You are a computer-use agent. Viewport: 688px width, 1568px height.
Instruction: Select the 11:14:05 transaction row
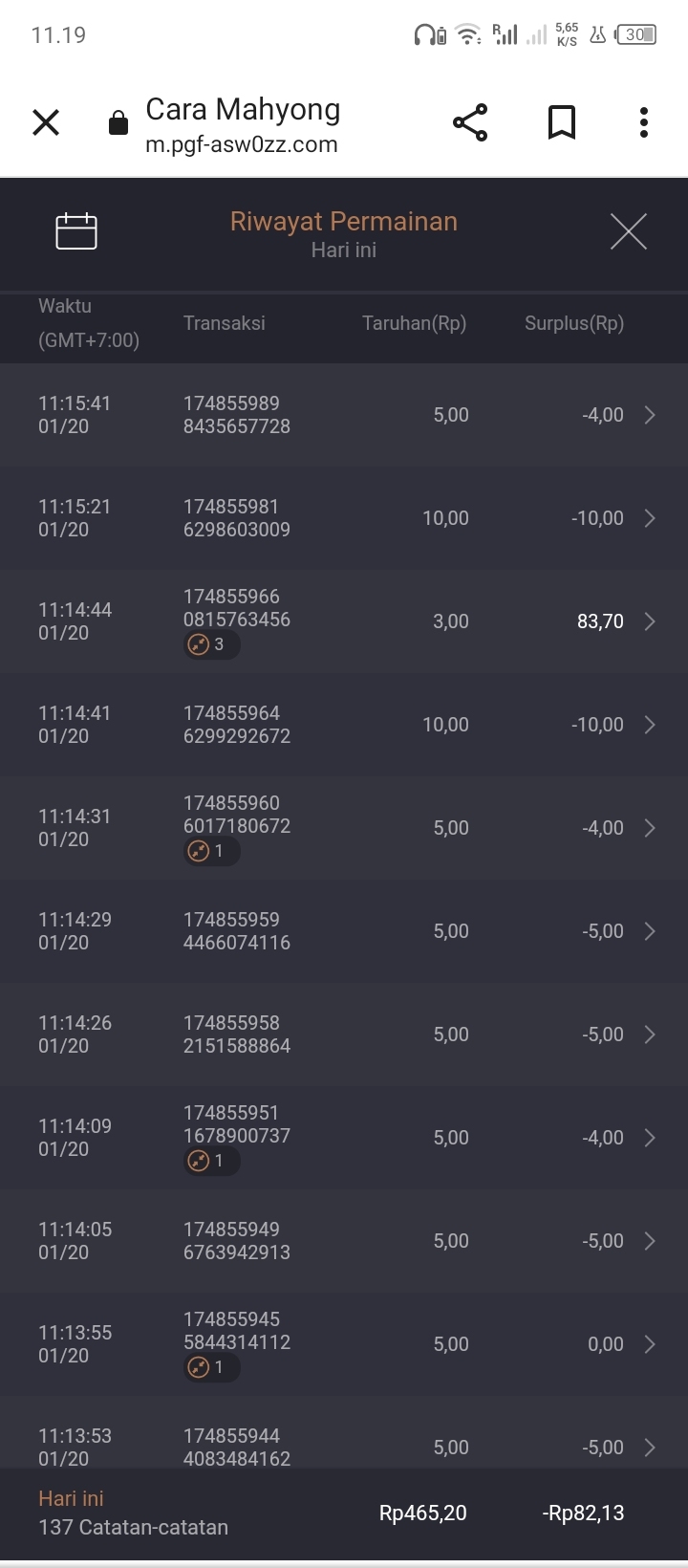tap(344, 1241)
